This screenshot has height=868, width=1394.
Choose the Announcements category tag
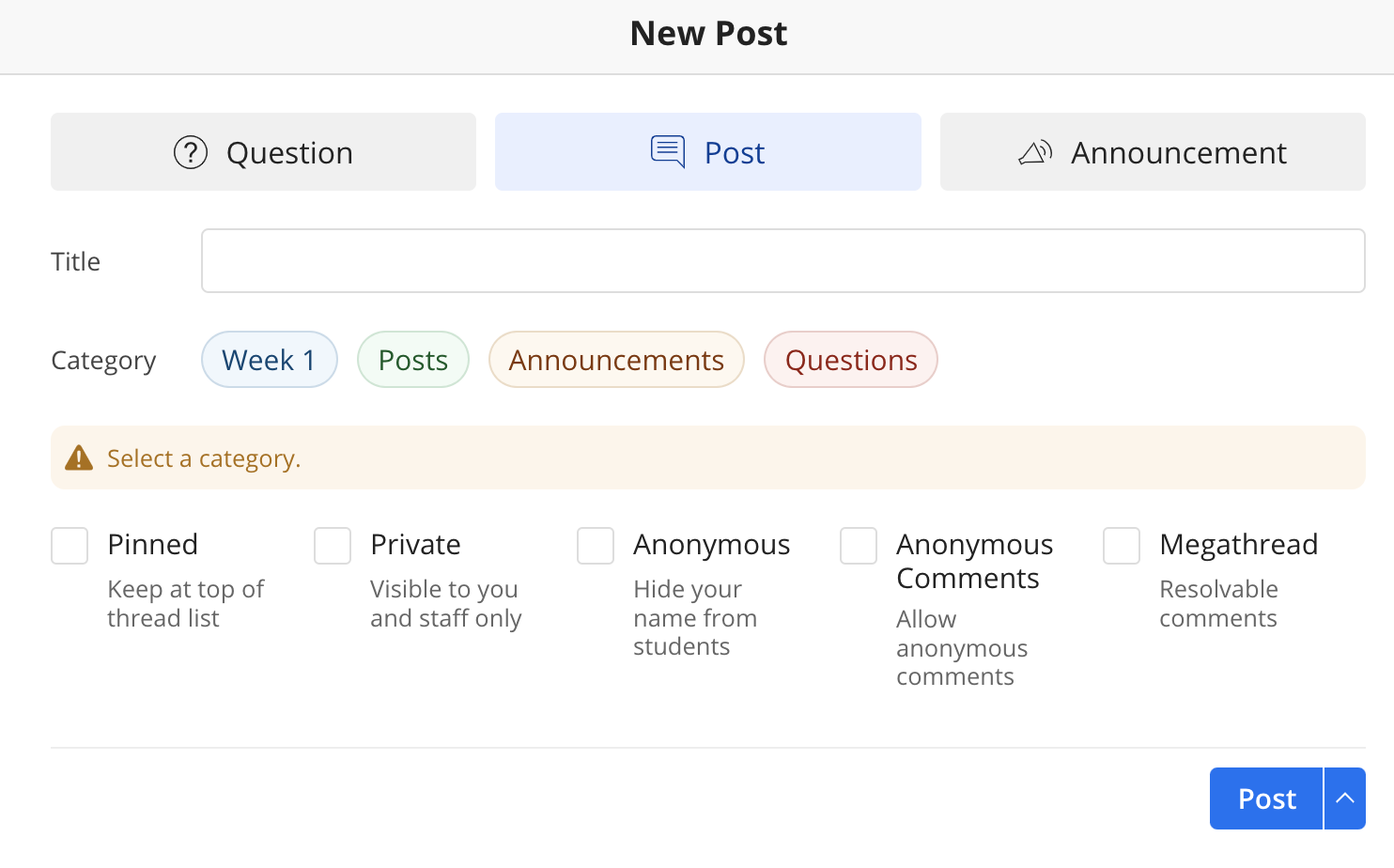tap(616, 360)
